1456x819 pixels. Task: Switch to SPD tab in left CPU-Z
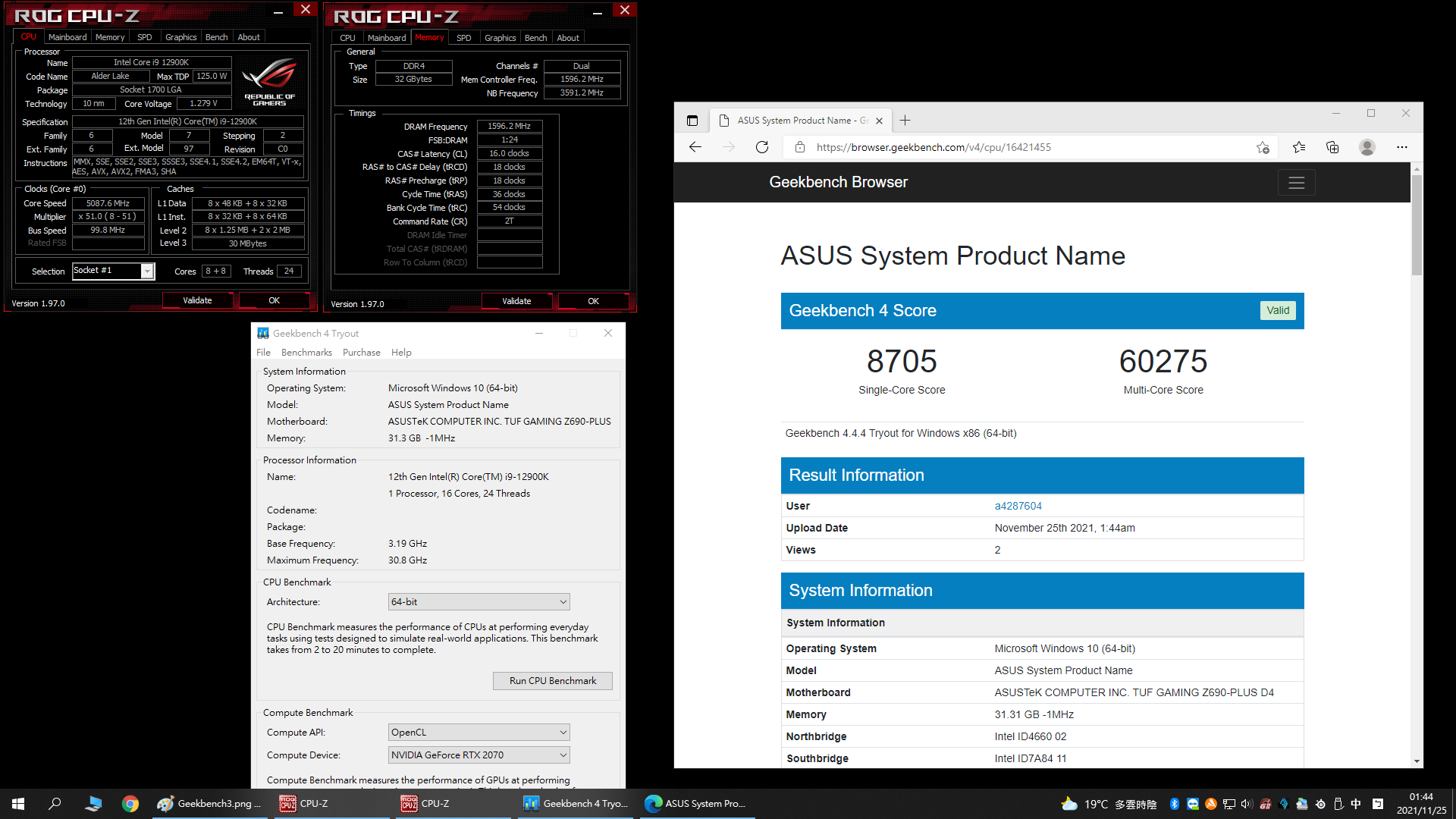[x=145, y=37]
